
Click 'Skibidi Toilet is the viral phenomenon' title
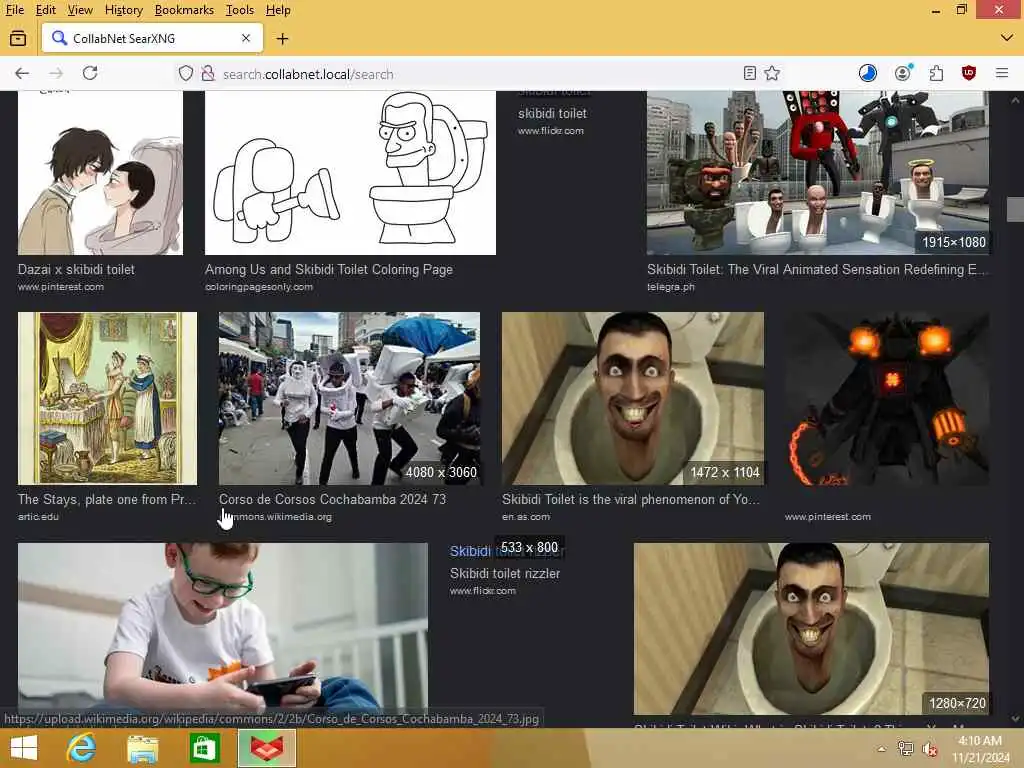[x=630, y=499]
